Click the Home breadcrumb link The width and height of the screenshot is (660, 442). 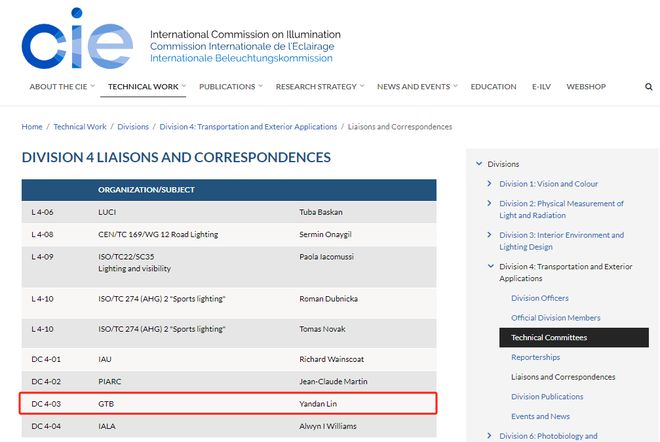[32, 127]
